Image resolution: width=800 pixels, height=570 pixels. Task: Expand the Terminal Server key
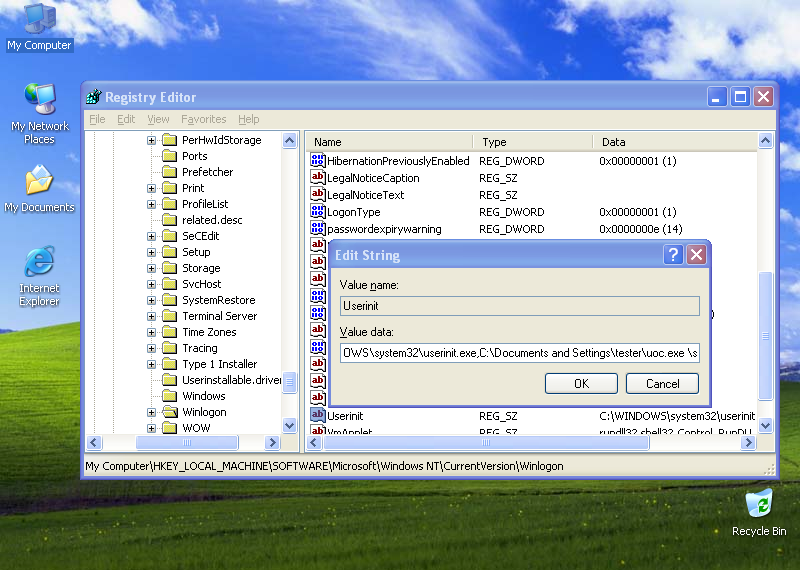(151, 316)
